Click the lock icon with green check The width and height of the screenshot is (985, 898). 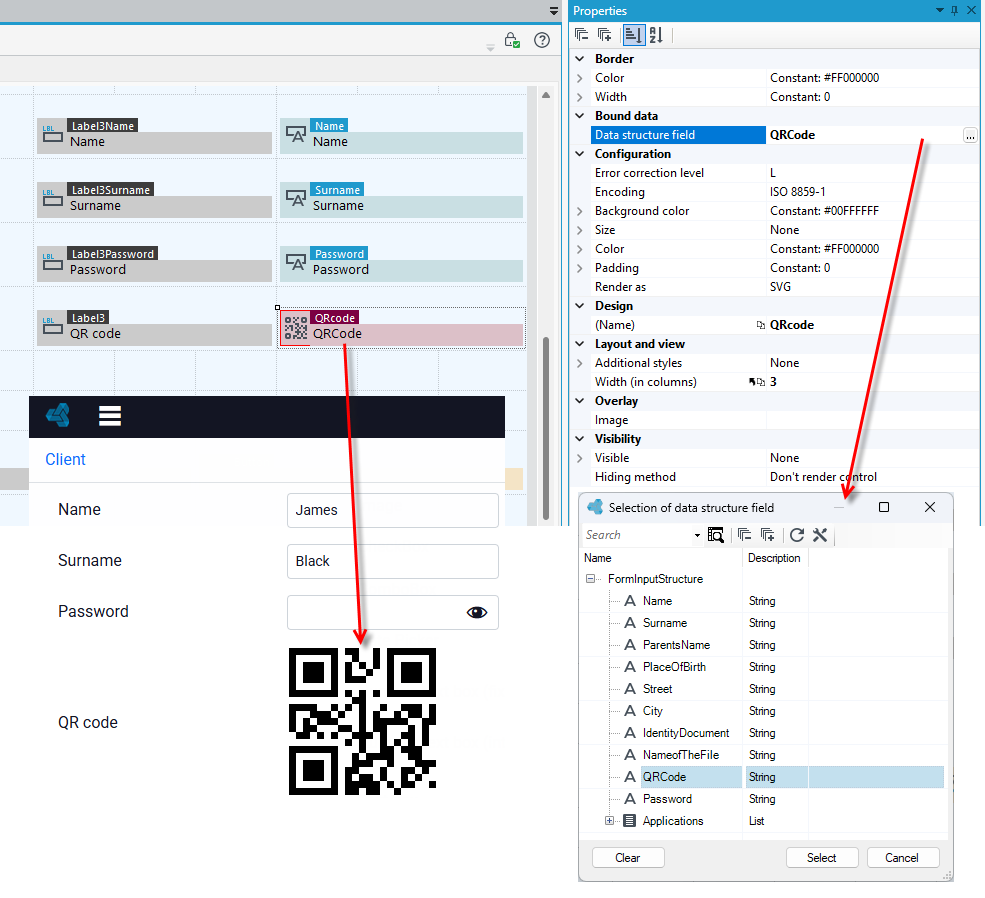512,40
